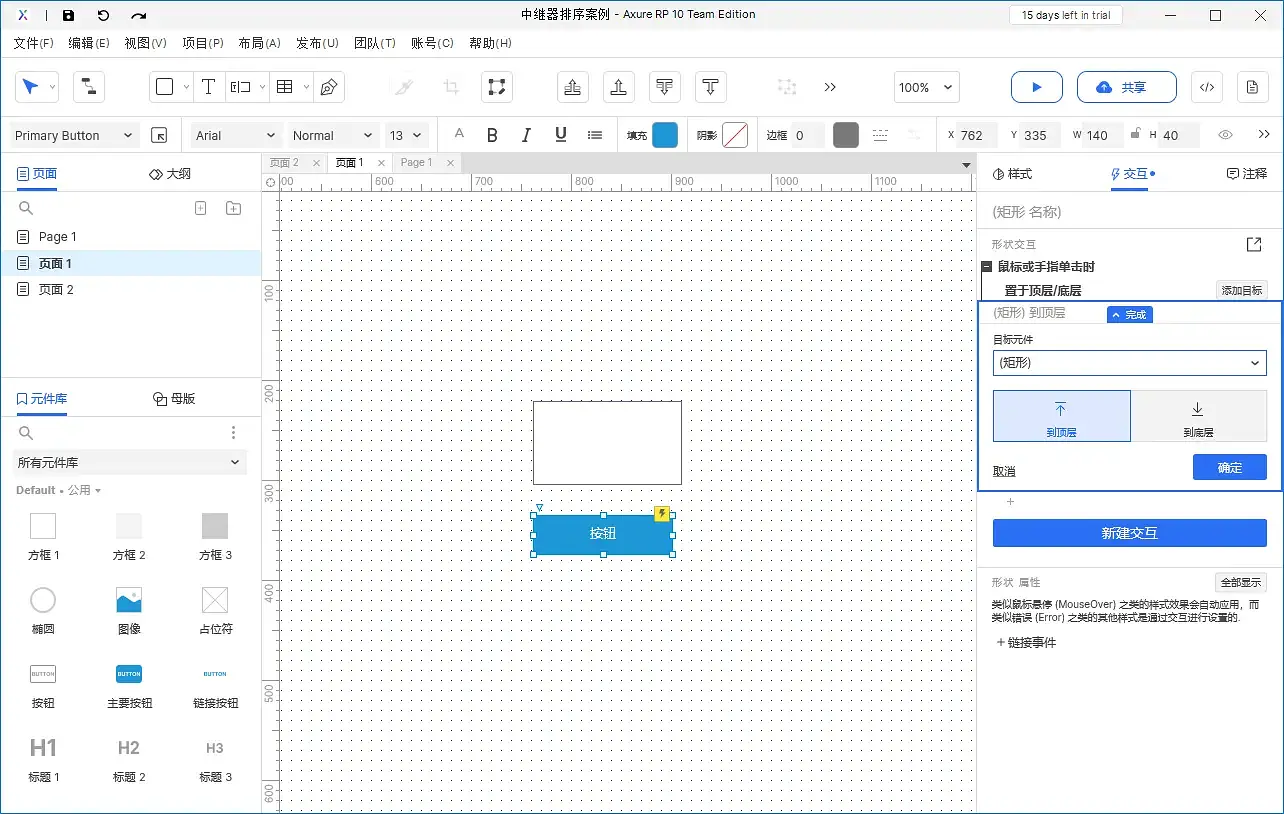The width and height of the screenshot is (1284, 814).
Task: Select the Text tool icon
Action: click(x=208, y=87)
